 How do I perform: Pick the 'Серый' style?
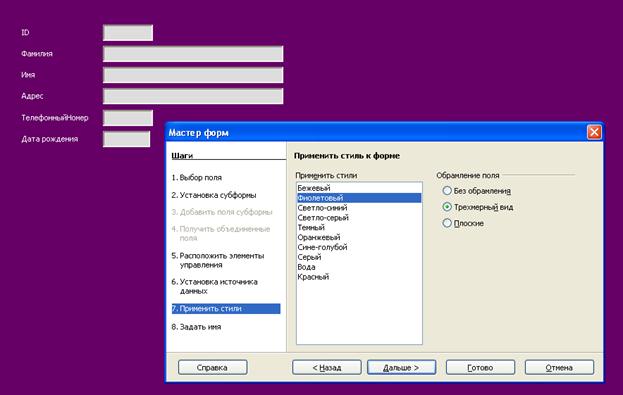(x=359, y=257)
